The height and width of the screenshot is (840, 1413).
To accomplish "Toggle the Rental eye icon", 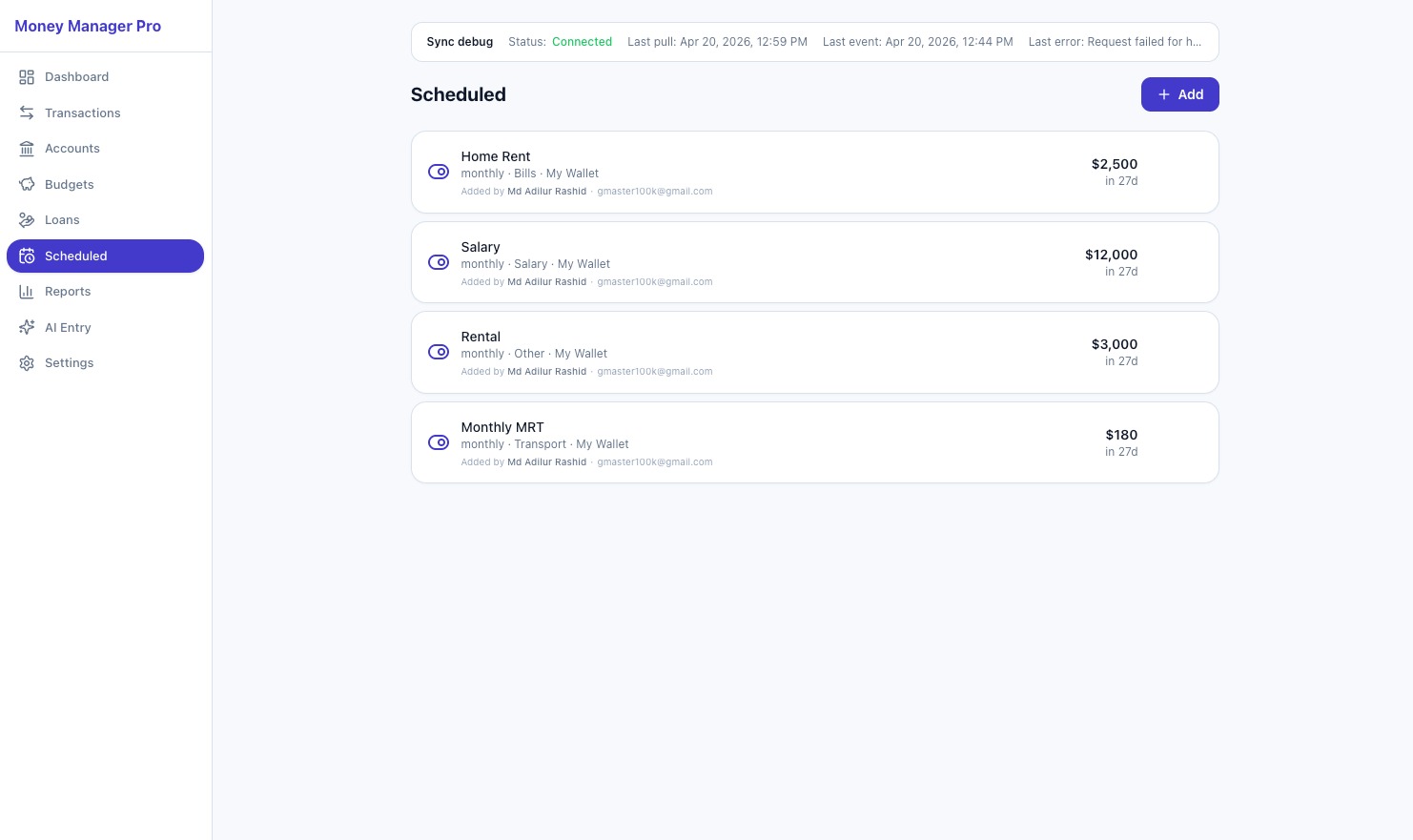I will click(439, 352).
